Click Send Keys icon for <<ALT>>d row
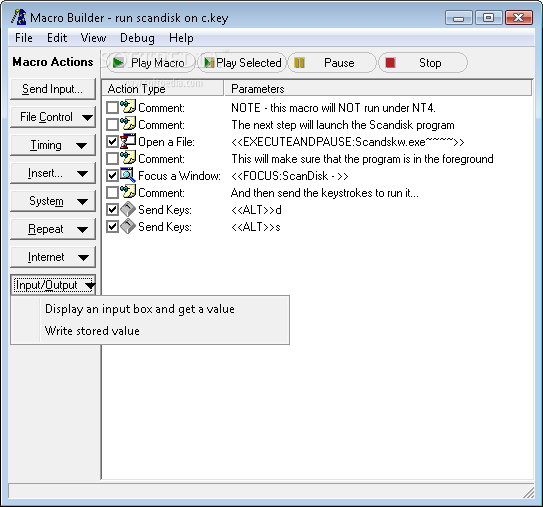This screenshot has height=507, width=543. coord(128,209)
